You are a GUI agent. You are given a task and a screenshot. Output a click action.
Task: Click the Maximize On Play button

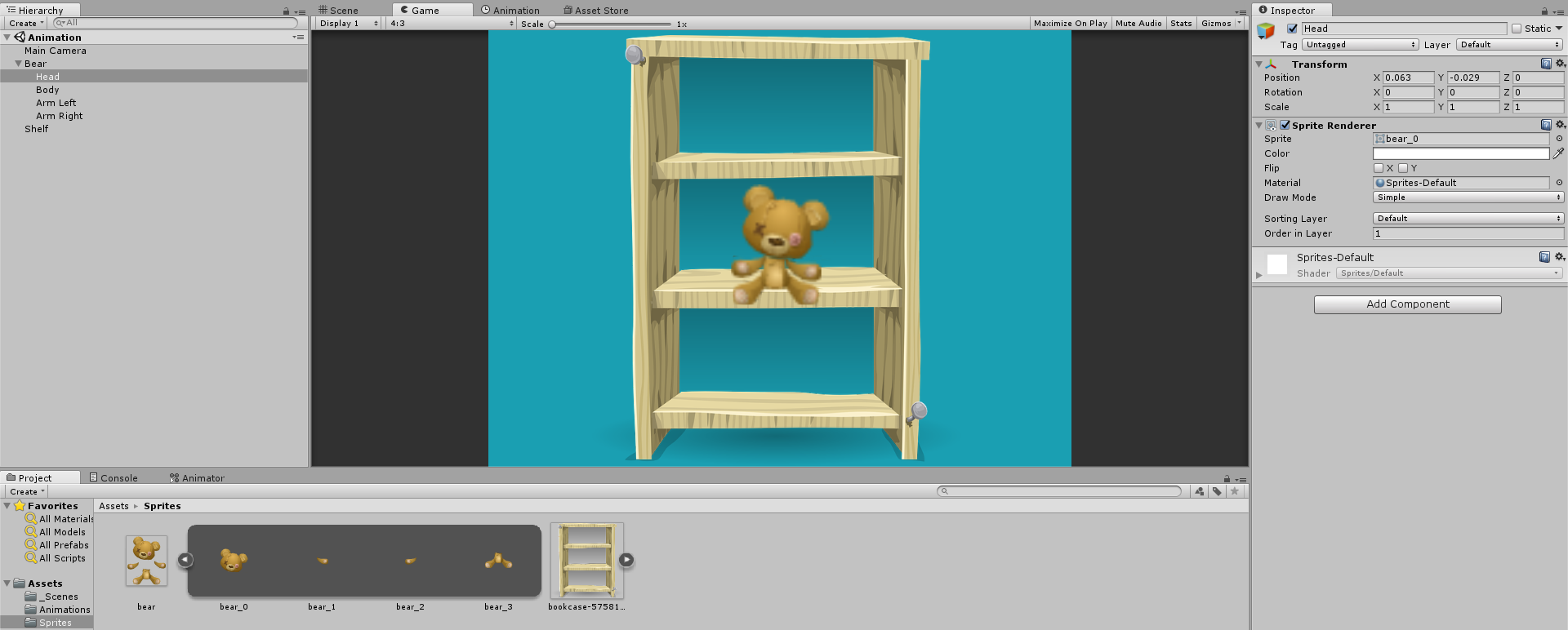tap(1070, 24)
